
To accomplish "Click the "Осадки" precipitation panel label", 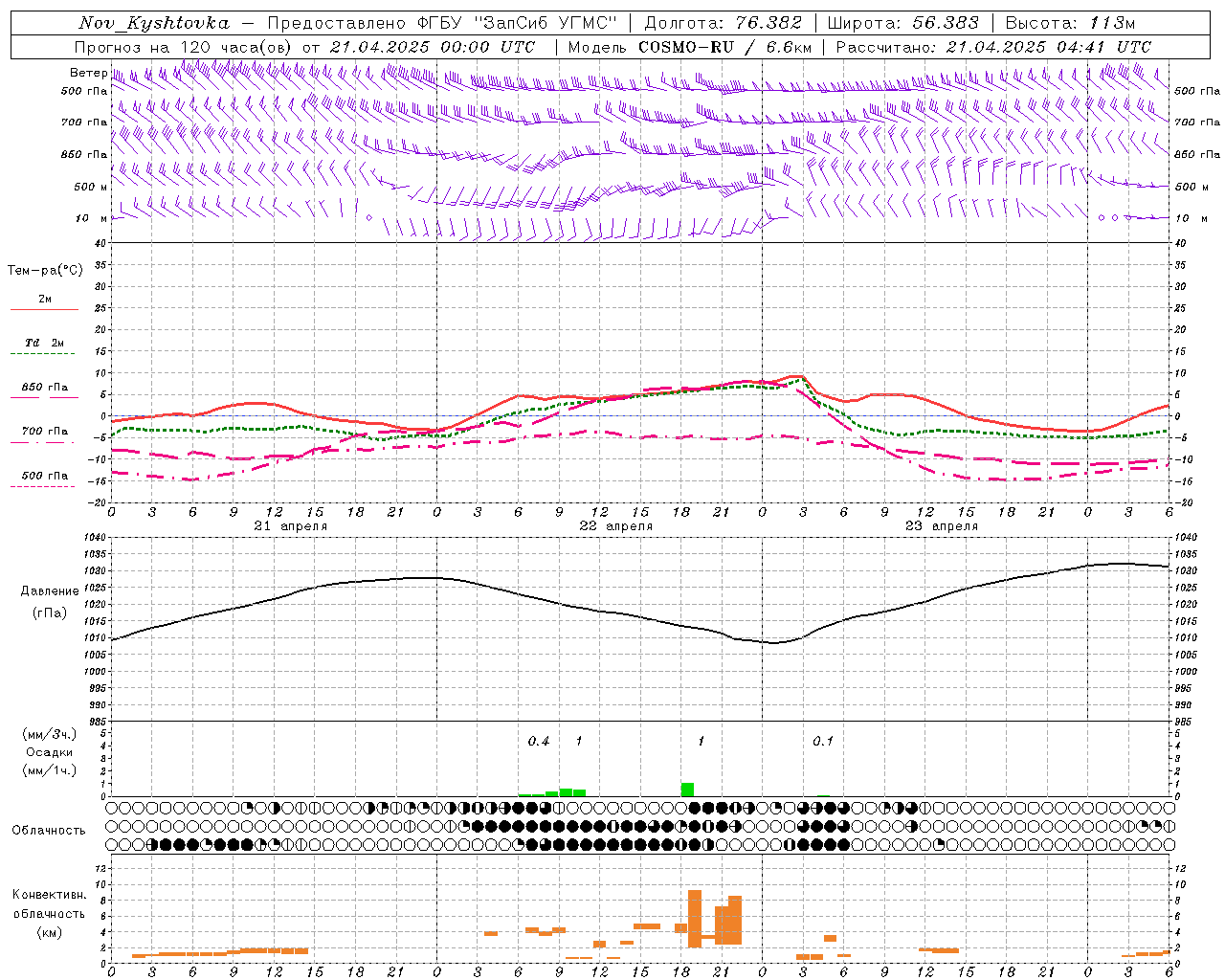I will [49, 752].
